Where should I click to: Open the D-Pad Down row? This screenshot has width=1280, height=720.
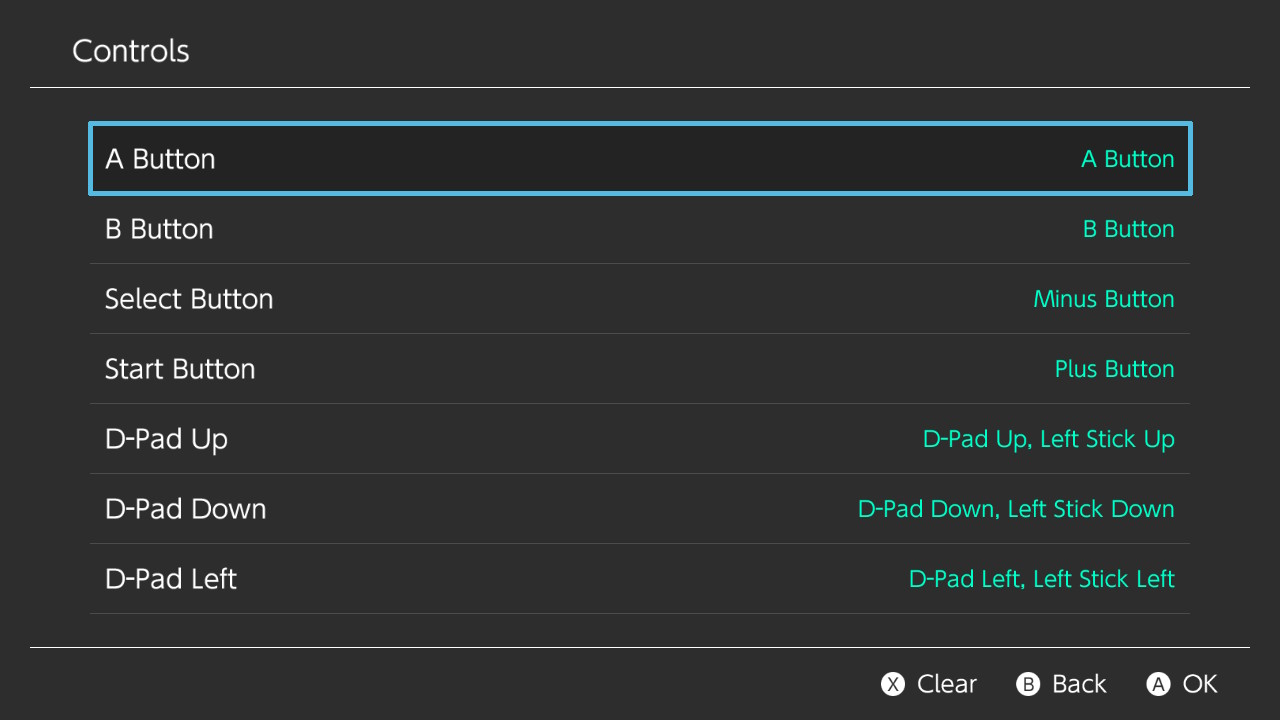point(640,509)
